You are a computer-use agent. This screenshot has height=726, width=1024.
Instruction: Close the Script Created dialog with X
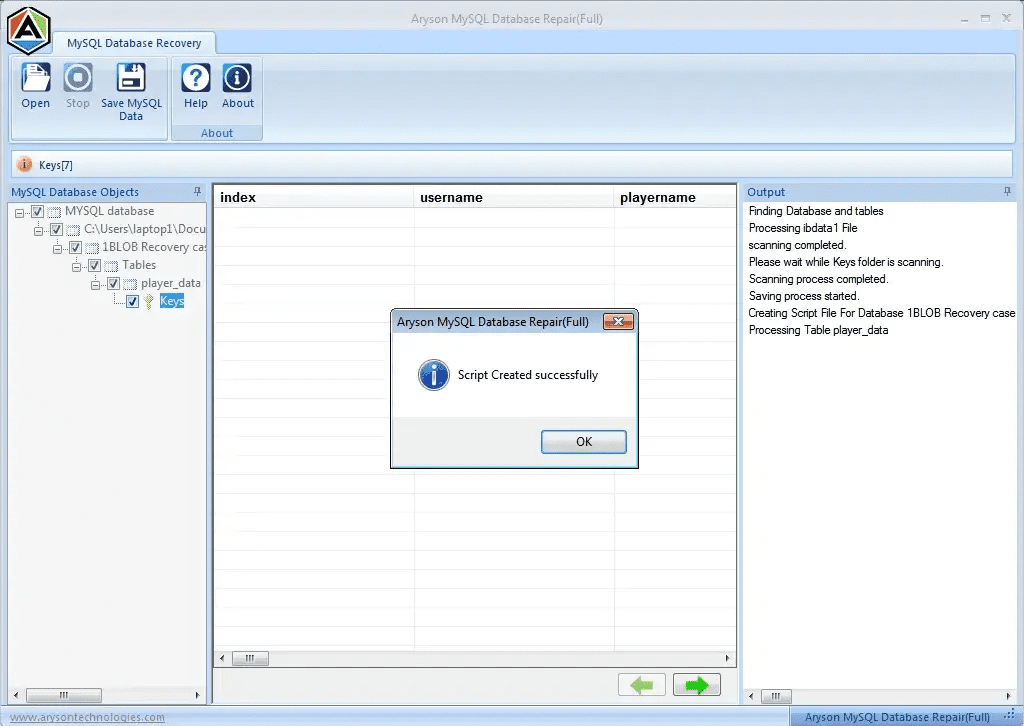(x=618, y=321)
